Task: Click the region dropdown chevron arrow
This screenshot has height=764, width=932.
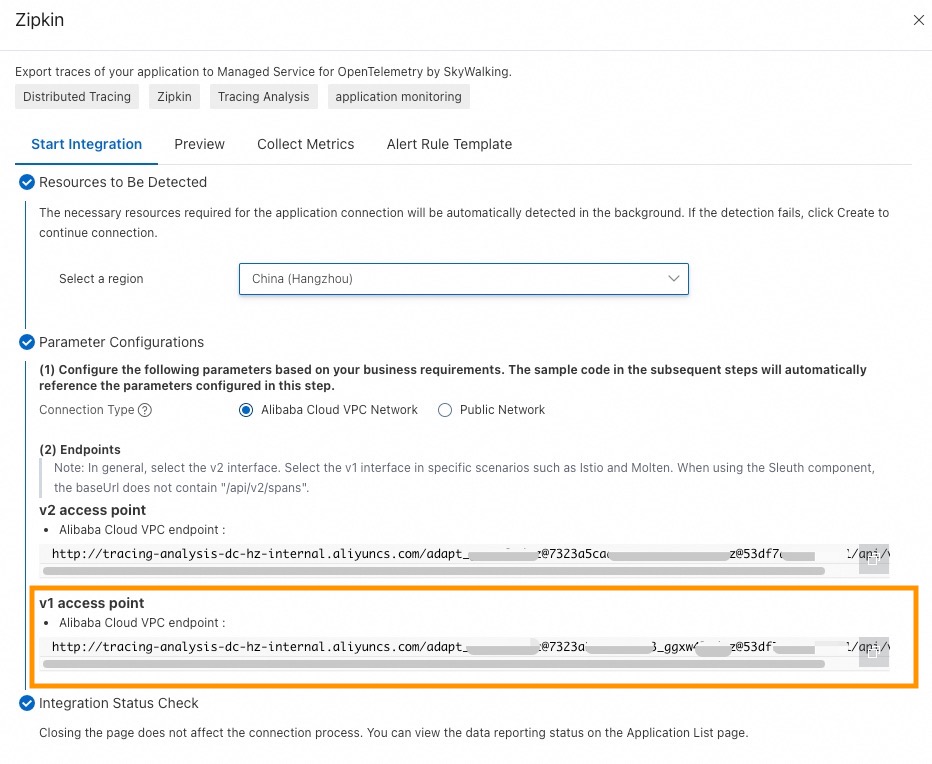Action: (674, 279)
